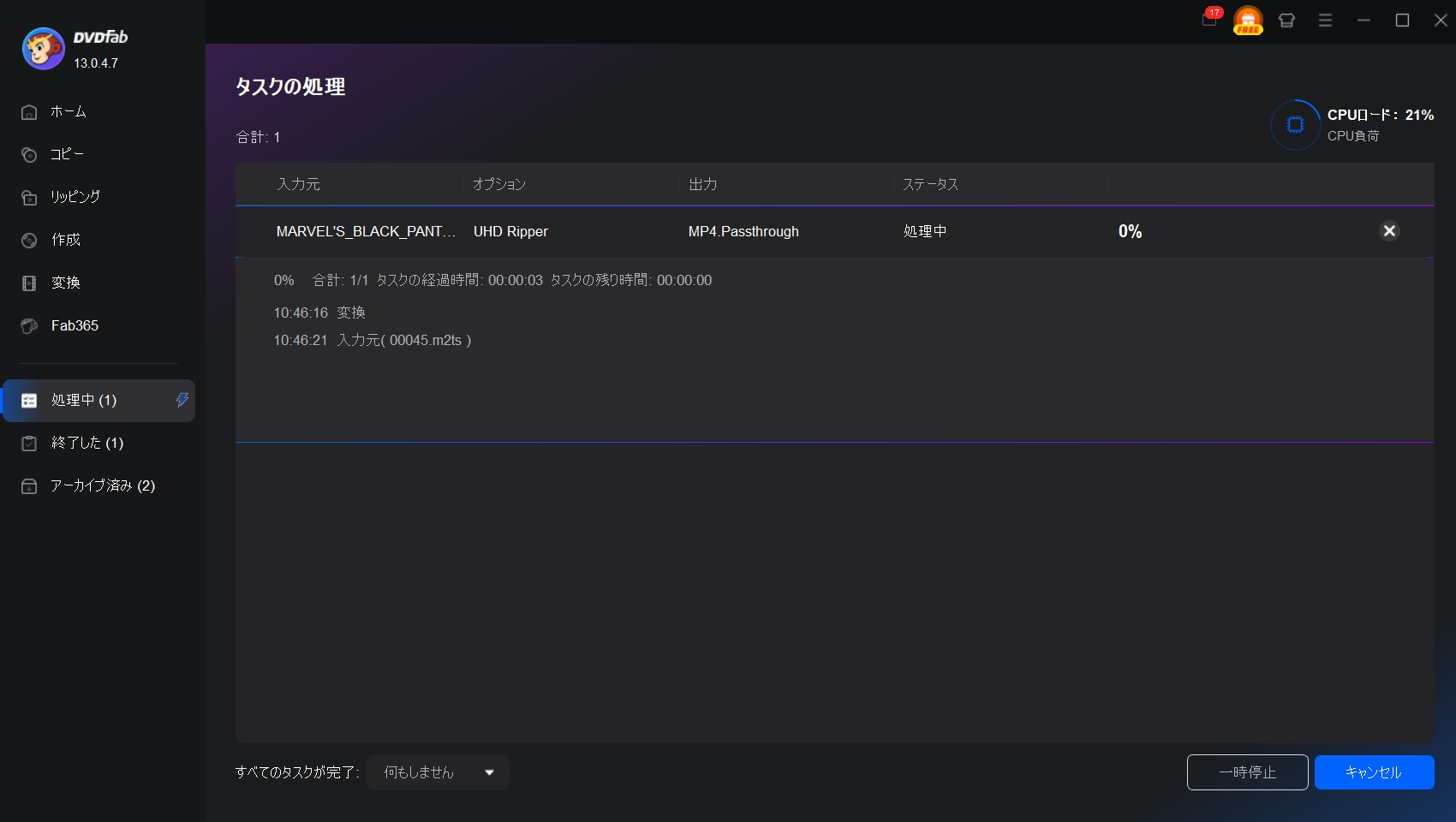Cancel processing with the キャンセル button
Image resolution: width=1456 pixels, height=822 pixels.
[x=1374, y=772]
